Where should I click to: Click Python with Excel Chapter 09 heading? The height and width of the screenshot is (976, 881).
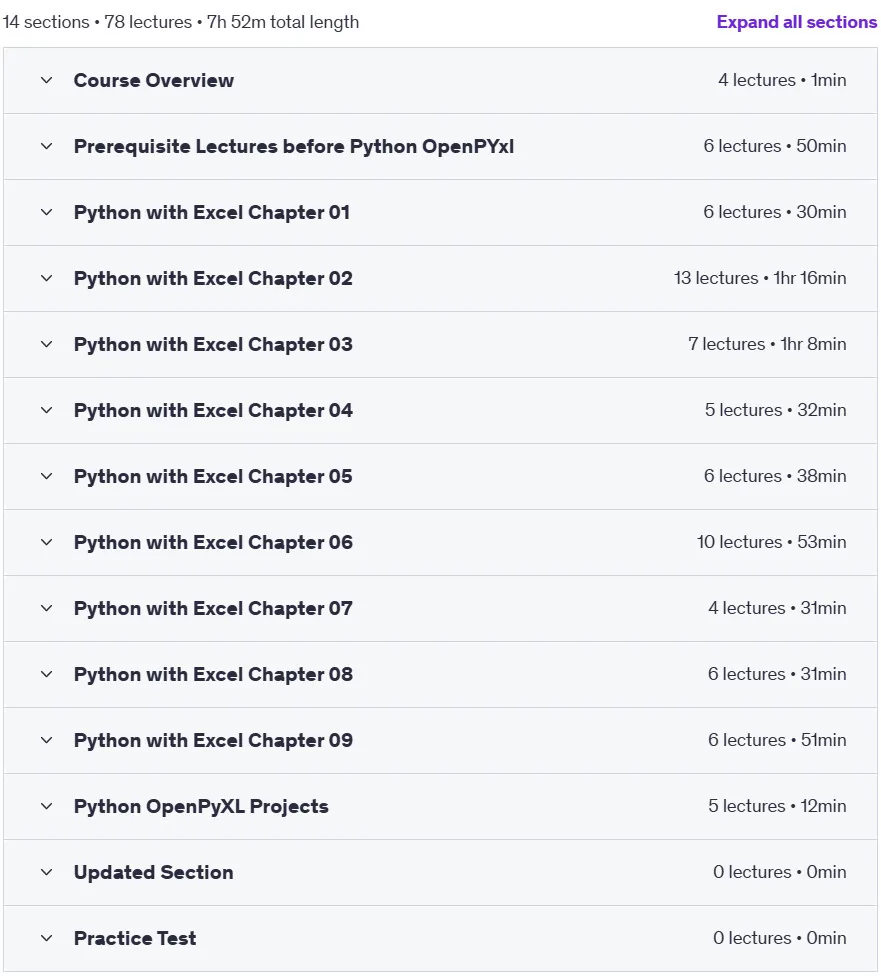(213, 740)
